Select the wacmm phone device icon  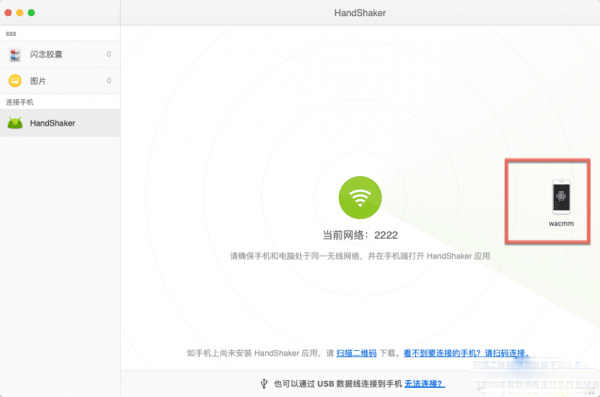[x=561, y=197]
